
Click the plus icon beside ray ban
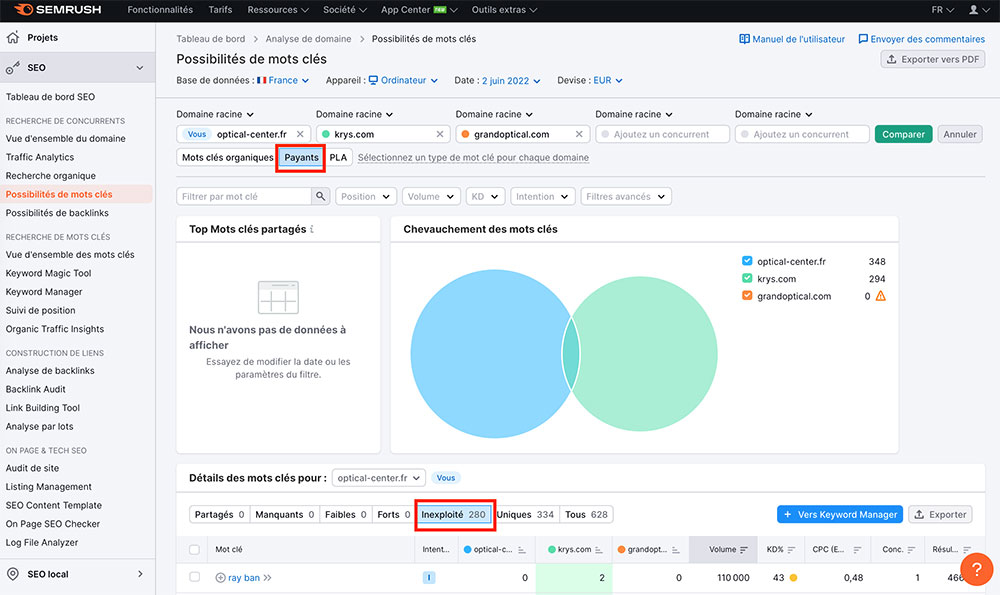click(220, 578)
